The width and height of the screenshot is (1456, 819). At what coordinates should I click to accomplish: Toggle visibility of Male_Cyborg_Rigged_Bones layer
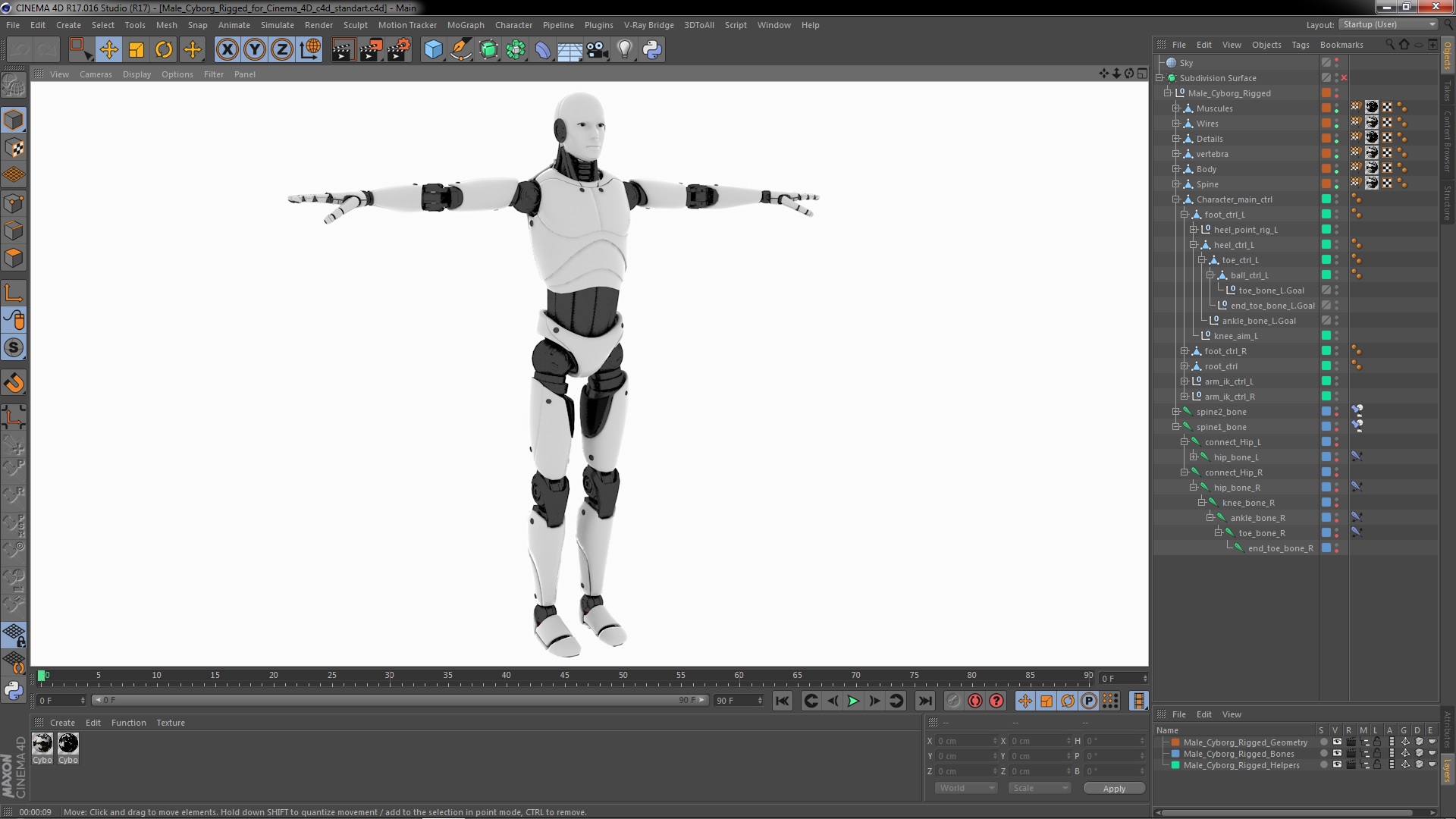click(1337, 754)
